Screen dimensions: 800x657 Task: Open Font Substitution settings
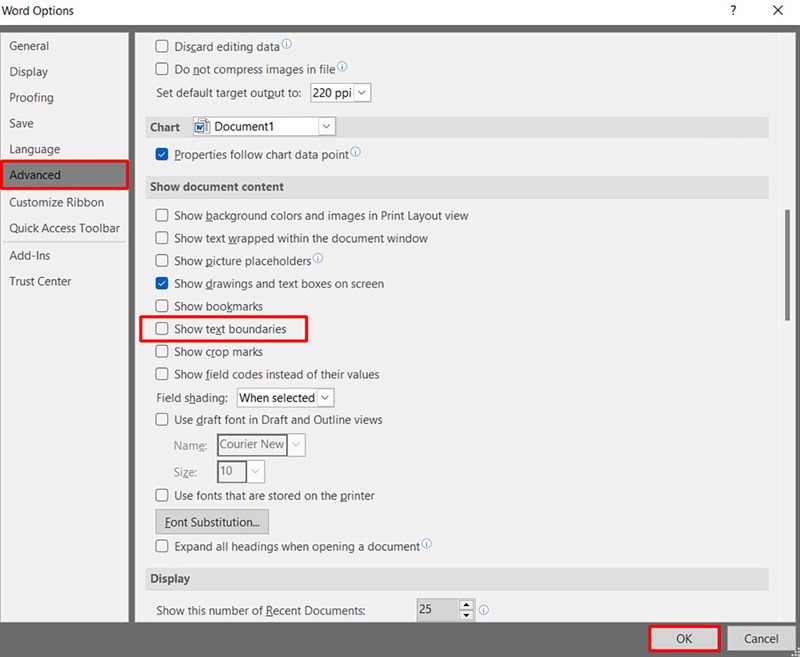click(211, 521)
